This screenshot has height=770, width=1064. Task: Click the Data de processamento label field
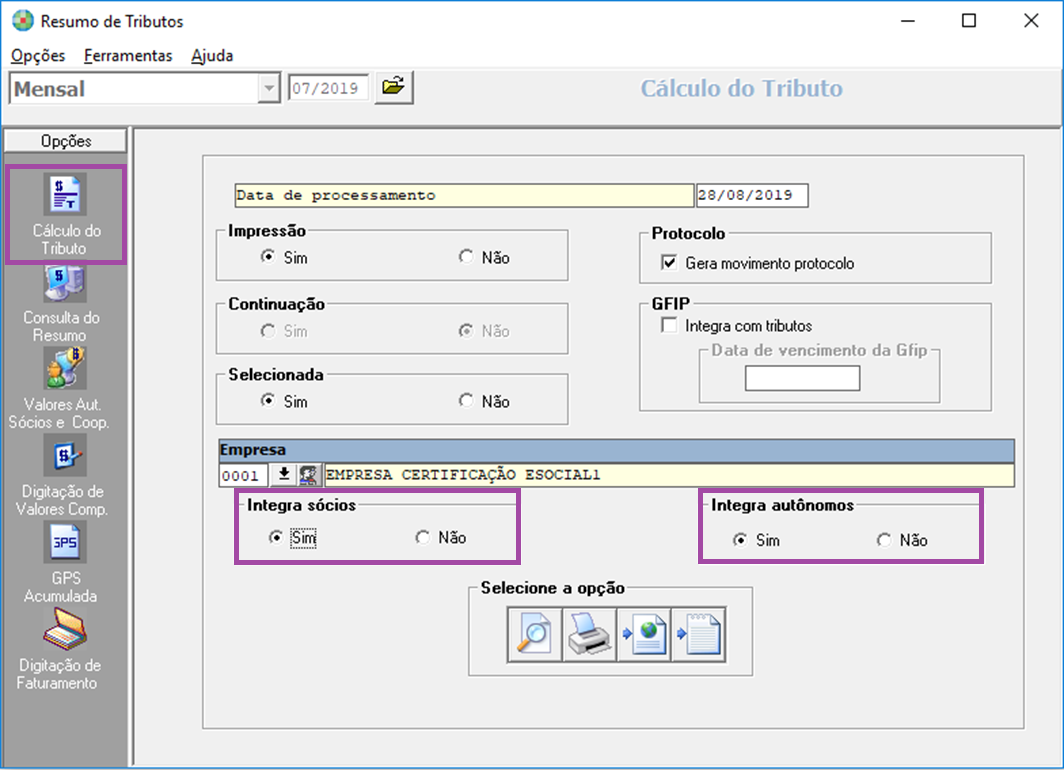tap(464, 195)
